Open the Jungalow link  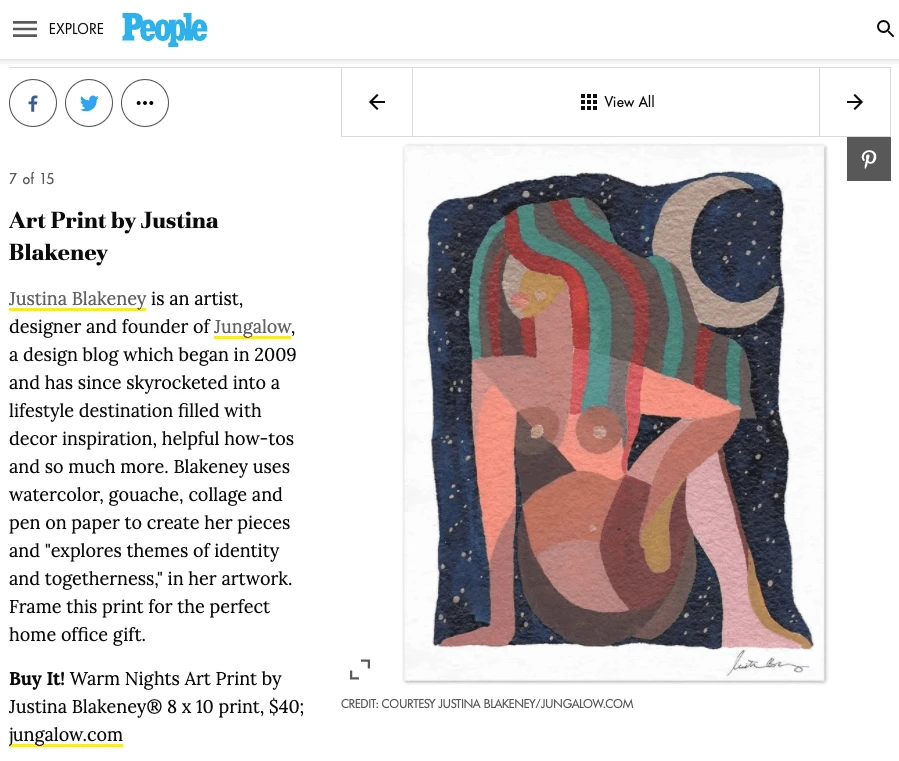pos(253,327)
